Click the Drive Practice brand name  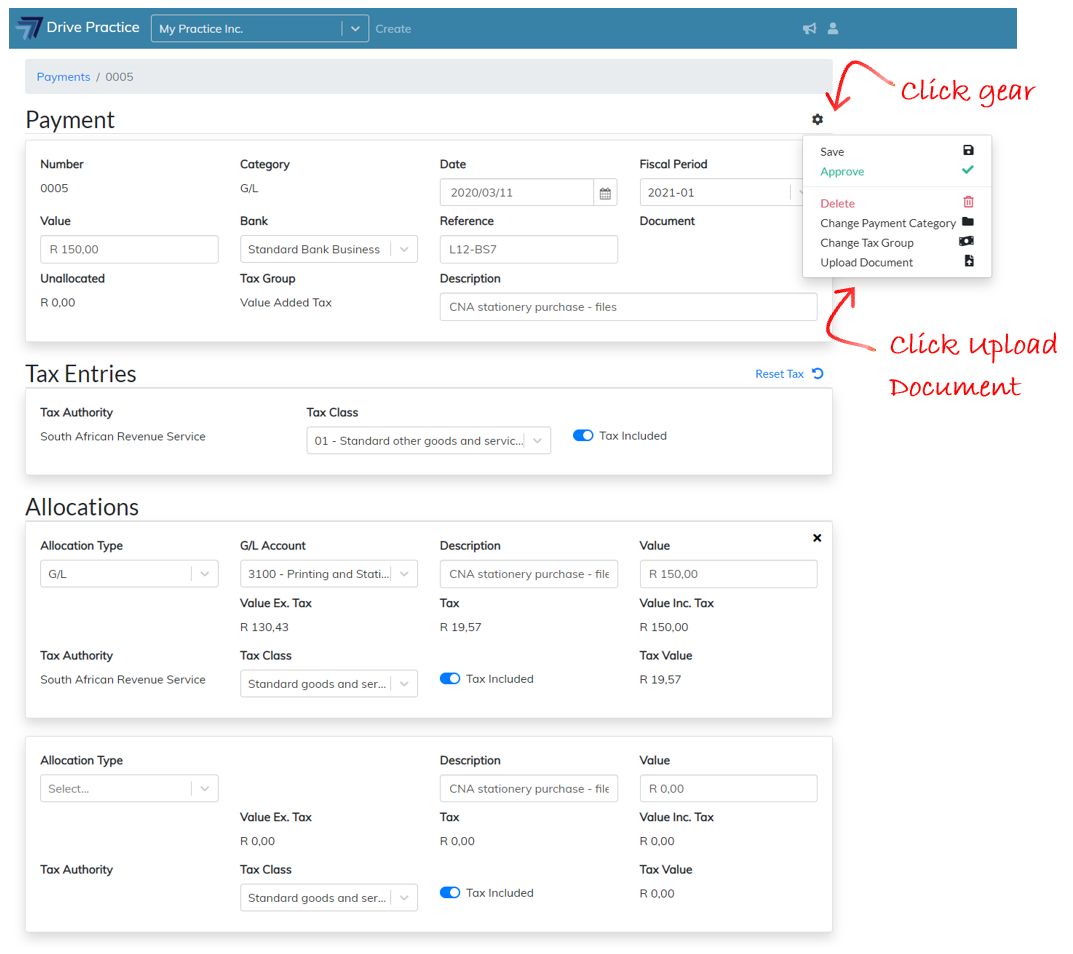click(x=93, y=27)
